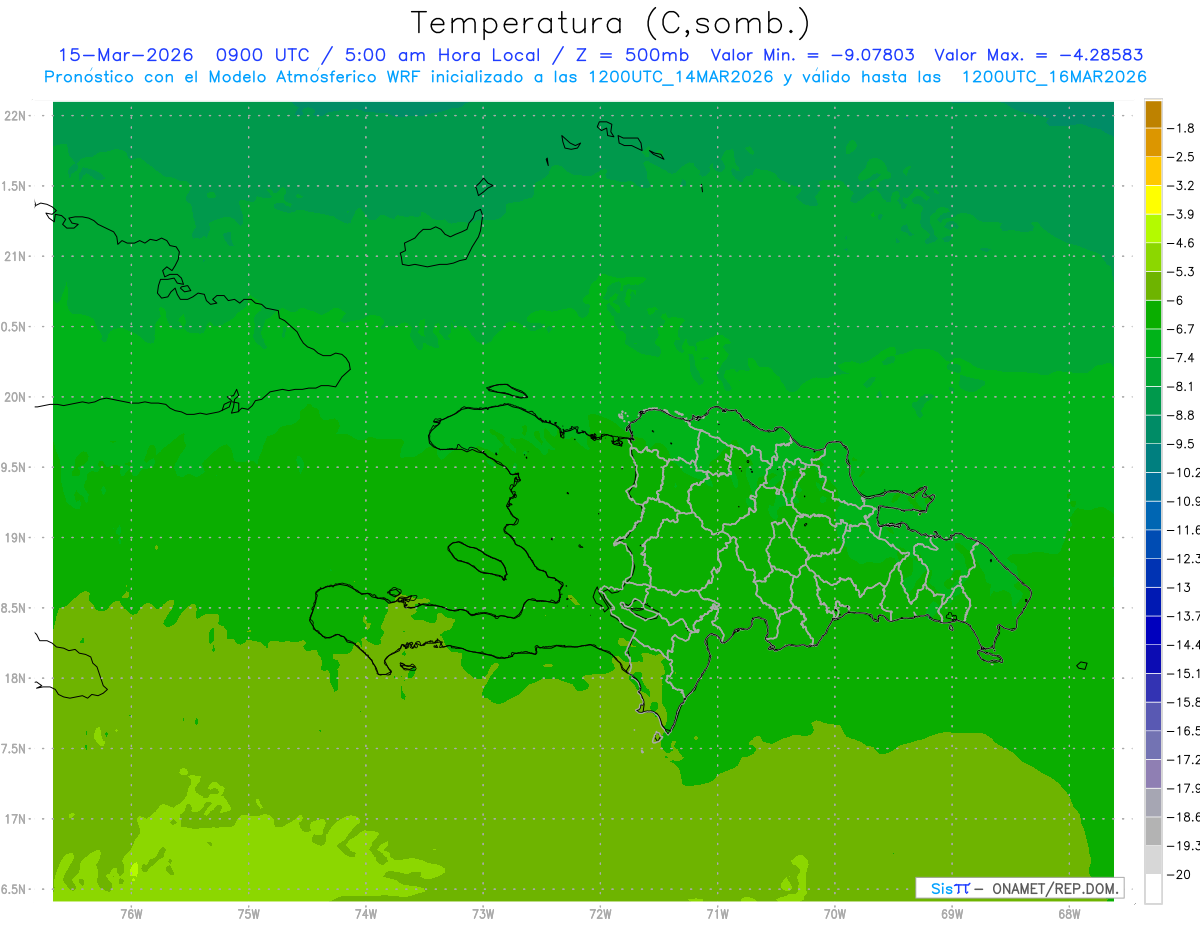Click the '19N' latitude axis label
This screenshot has height=927, width=1200.
17,538
